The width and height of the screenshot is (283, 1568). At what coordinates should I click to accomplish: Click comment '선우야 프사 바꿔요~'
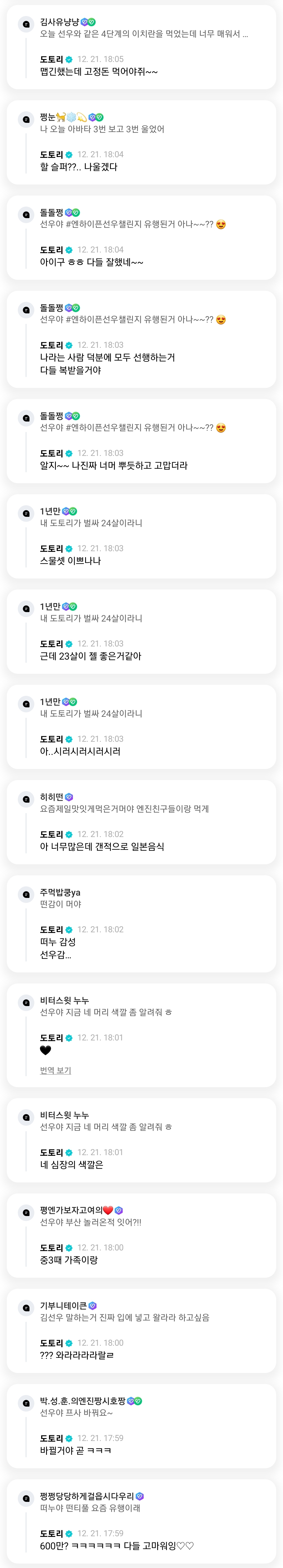click(x=76, y=1413)
